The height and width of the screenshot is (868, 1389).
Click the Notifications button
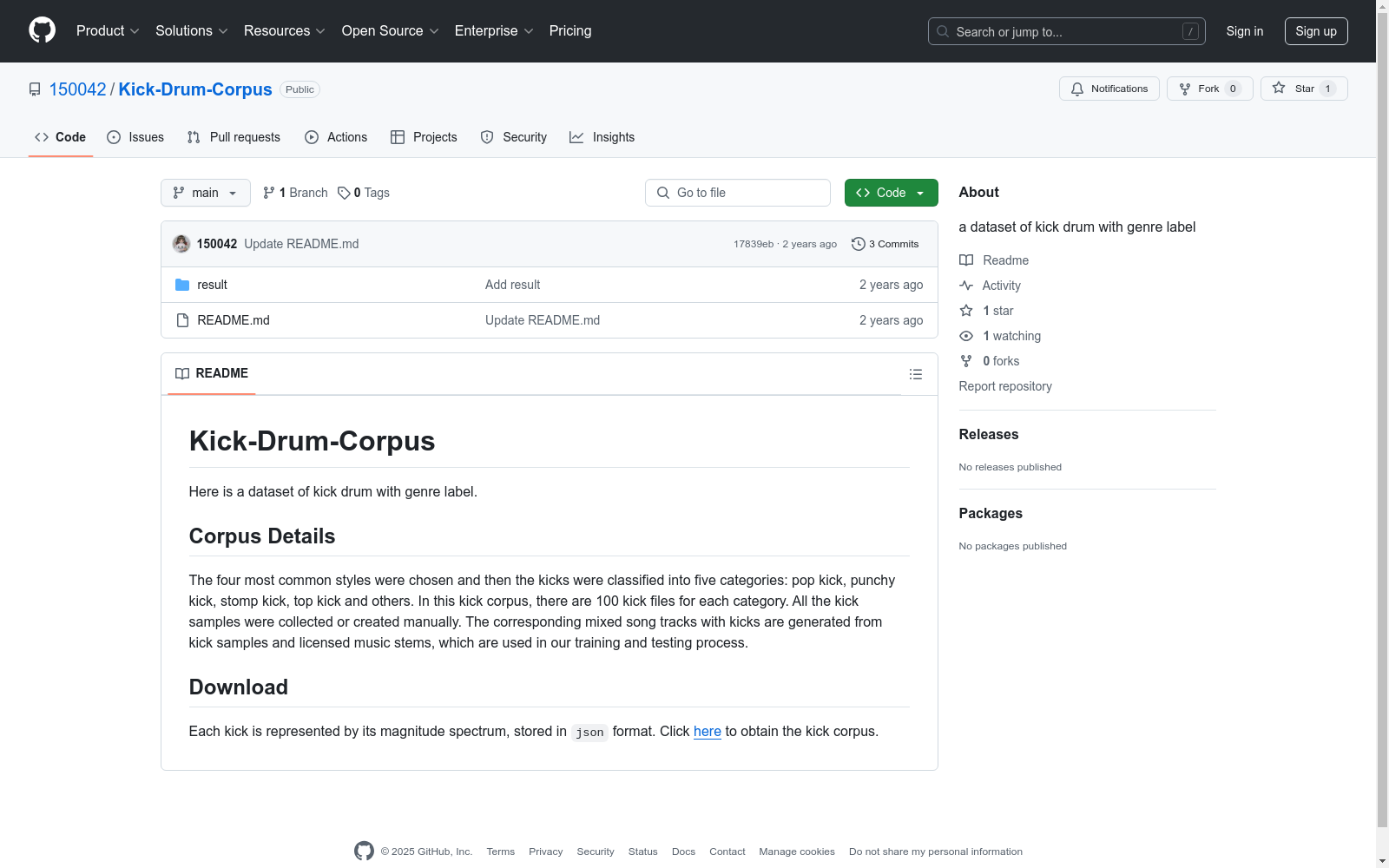pyautogui.click(x=1109, y=89)
